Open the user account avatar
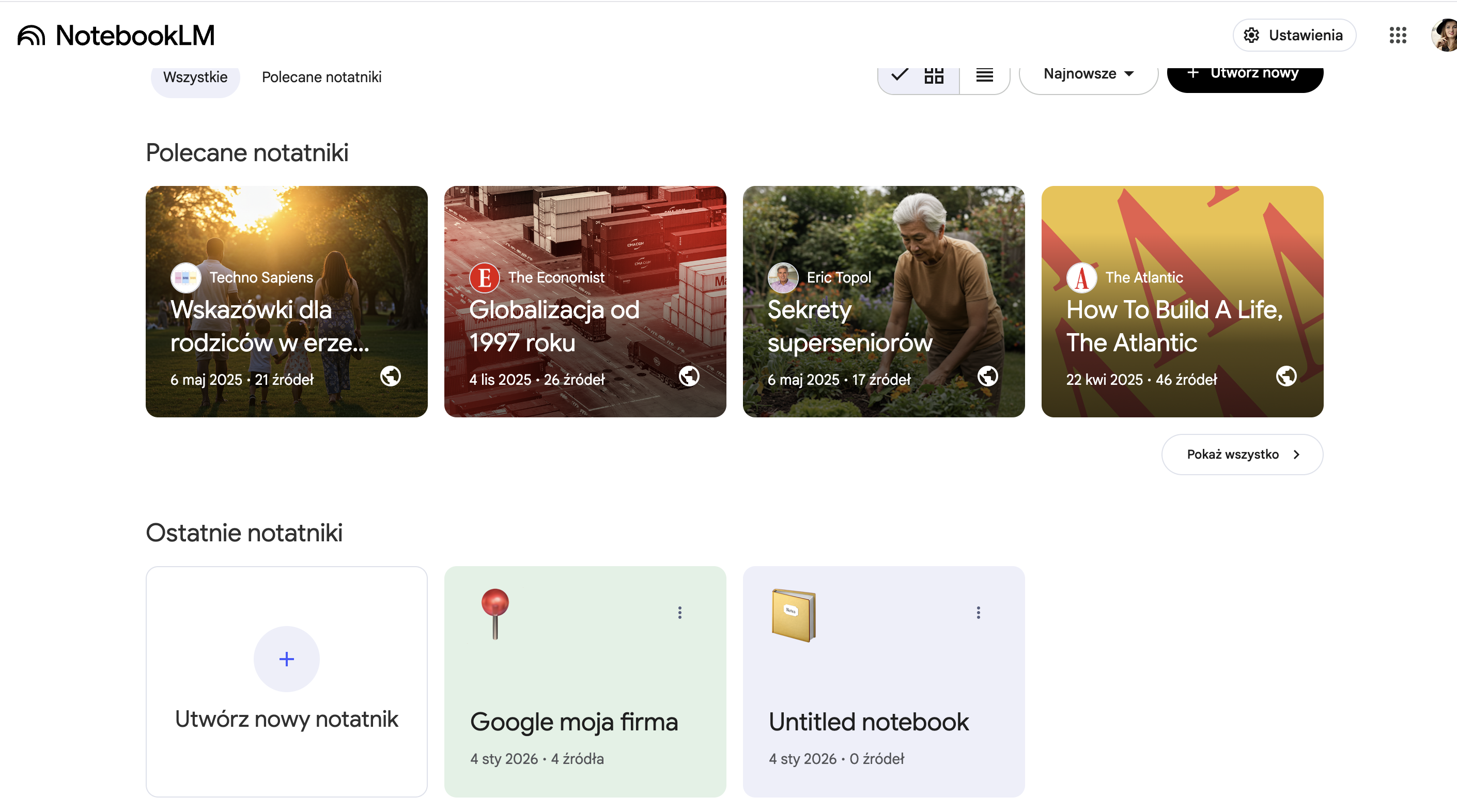 (1446, 35)
